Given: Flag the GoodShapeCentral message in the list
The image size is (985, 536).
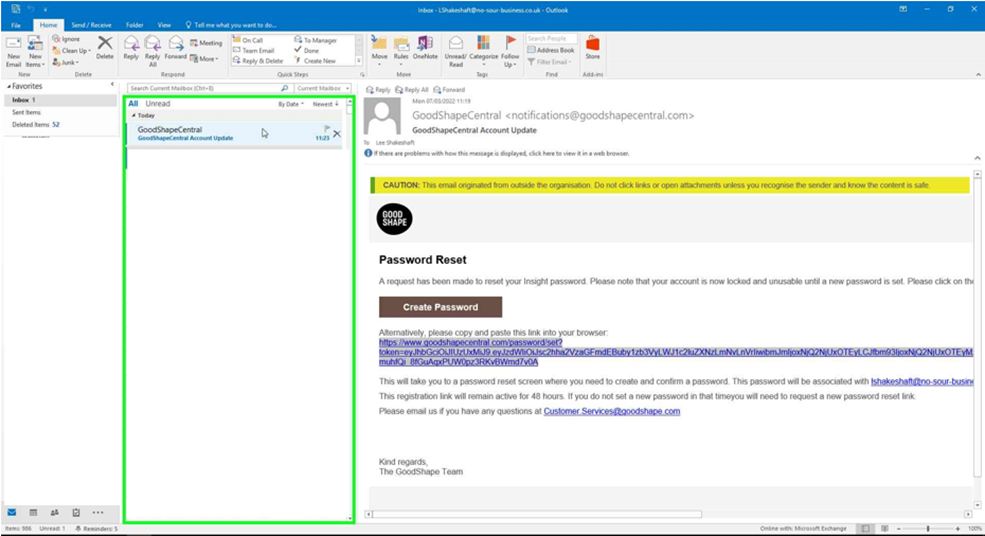Looking at the screenshot, I should tap(327, 128).
